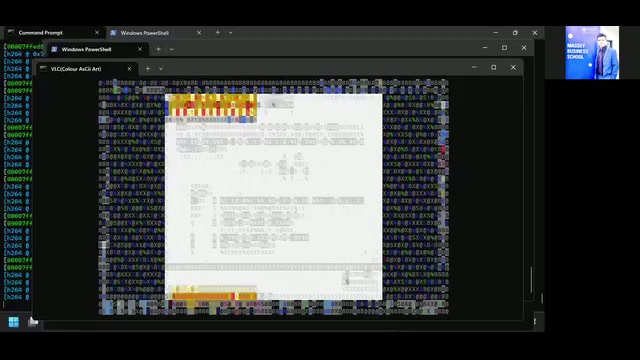The height and width of the screenshot is (360, 640).
Task: Close the middle PowerShell window
Action: click(x=524, y=48)
